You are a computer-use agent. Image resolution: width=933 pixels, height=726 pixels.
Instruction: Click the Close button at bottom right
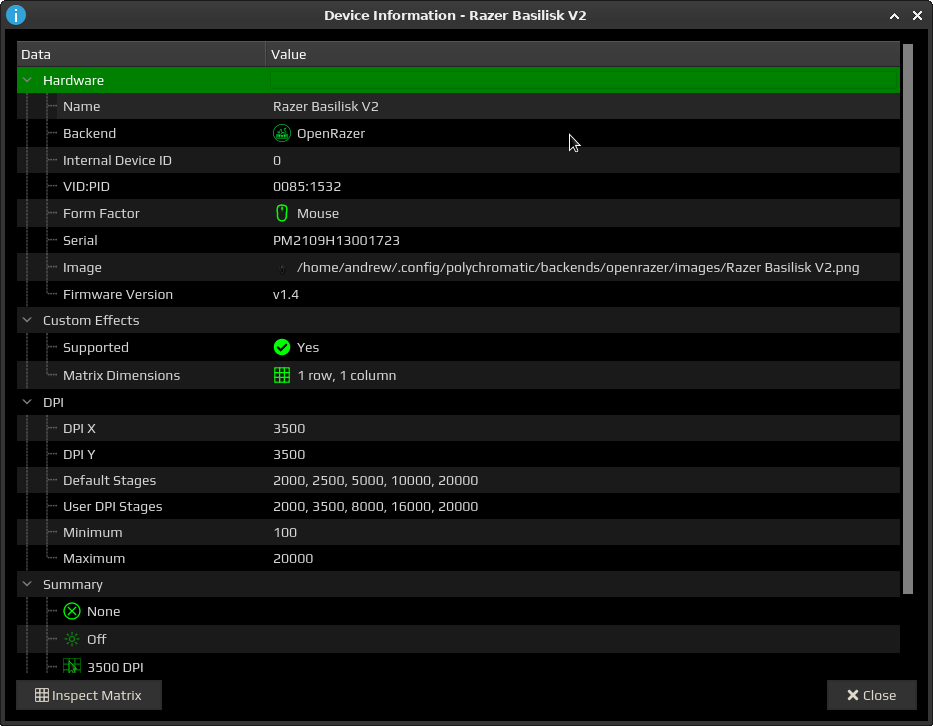[871, 695]
